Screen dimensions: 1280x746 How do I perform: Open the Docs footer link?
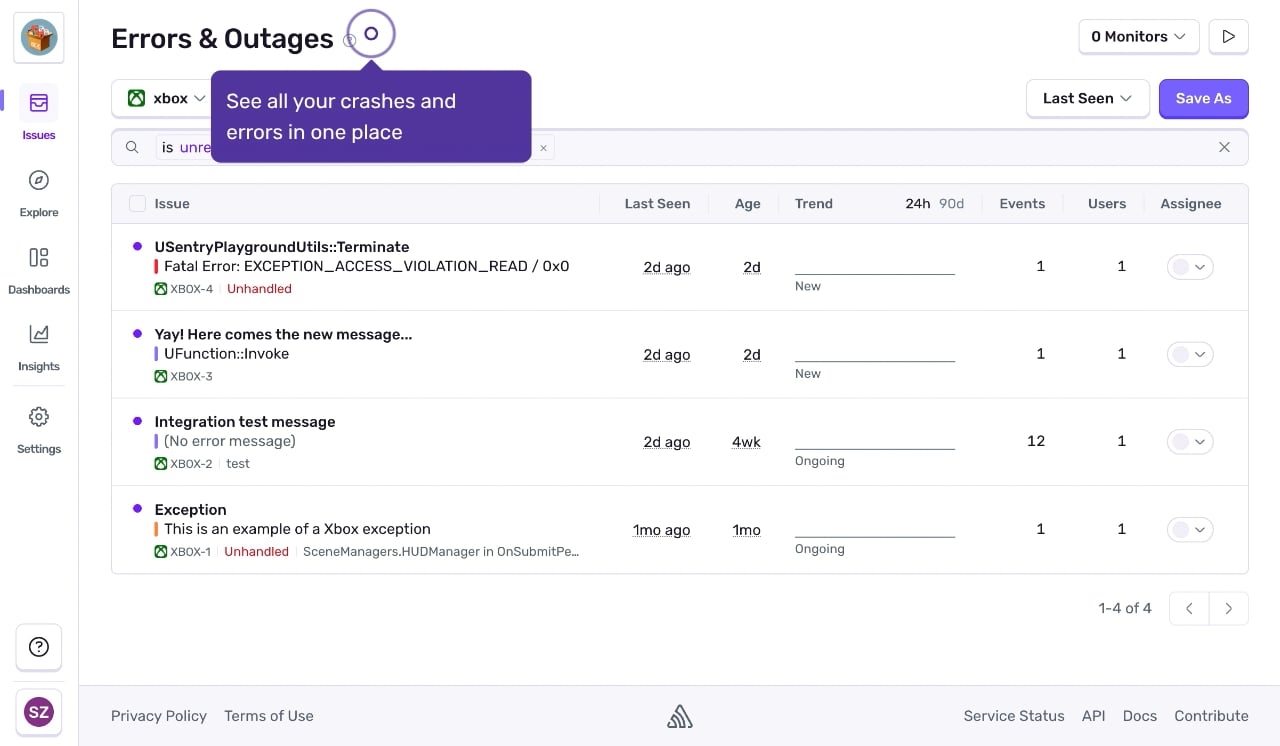pyautogui.click(x=1140, y=716)
